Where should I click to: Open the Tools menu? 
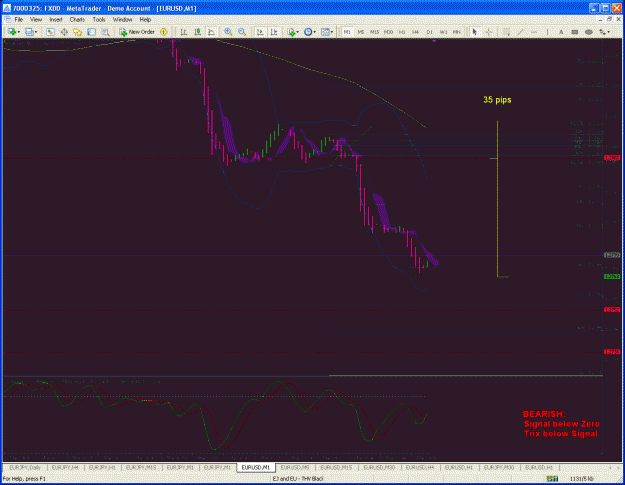99,20
